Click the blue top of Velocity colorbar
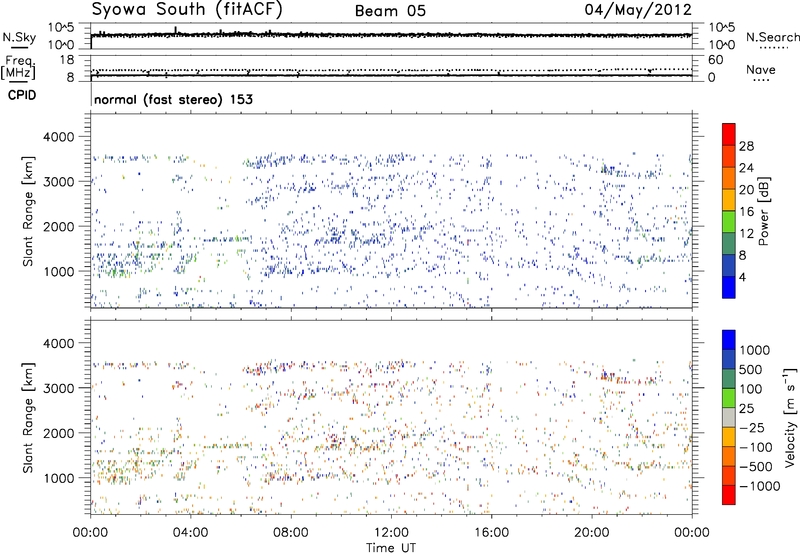 (729, 340)
